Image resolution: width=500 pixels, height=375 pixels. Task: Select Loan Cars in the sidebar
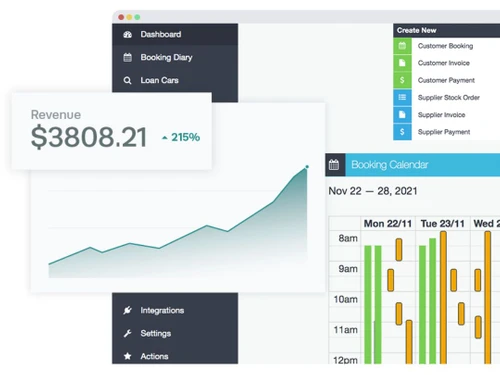[x=175, y=80]
